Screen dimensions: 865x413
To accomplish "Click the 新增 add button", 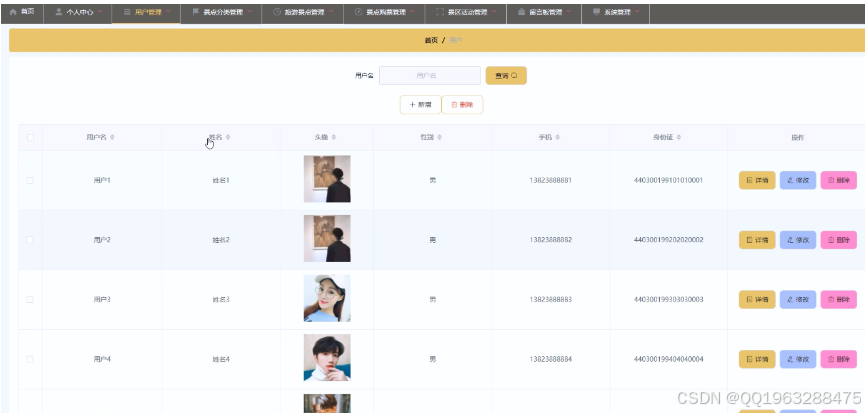I will [420, 105].
